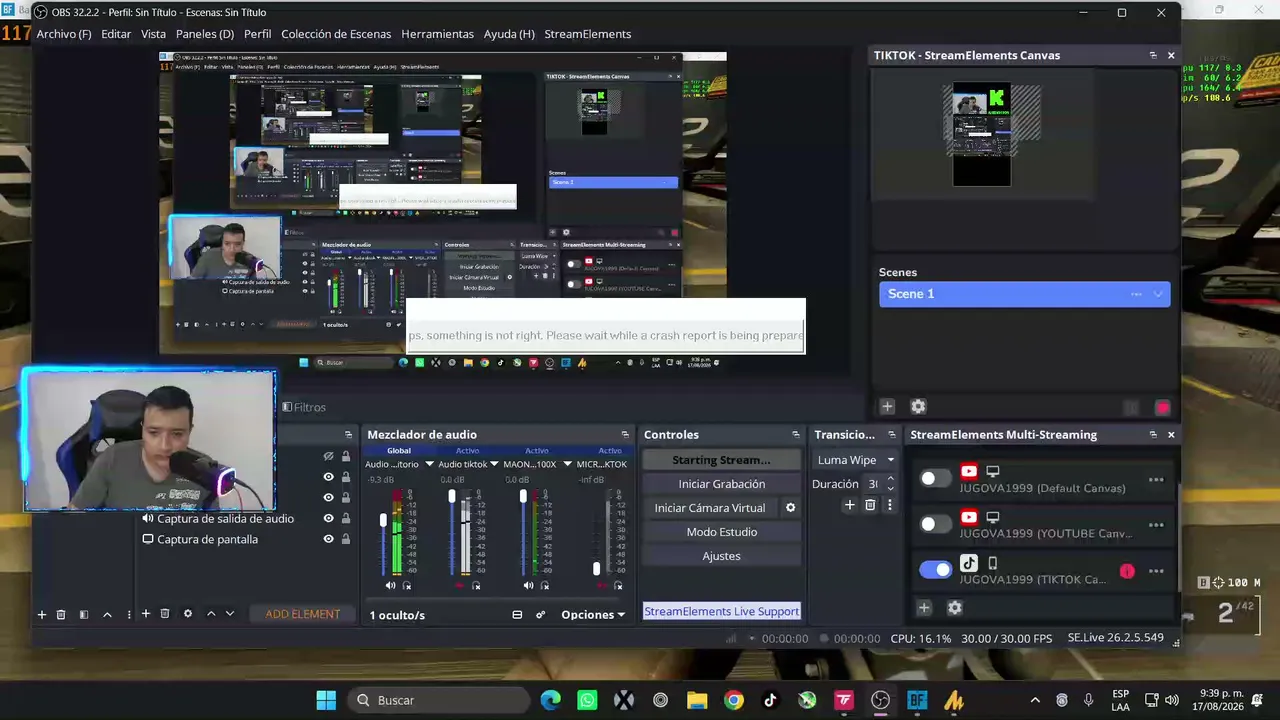Open Archivo (F) menu
This screenshot has height=720, width=1280.
click(64, 34)
